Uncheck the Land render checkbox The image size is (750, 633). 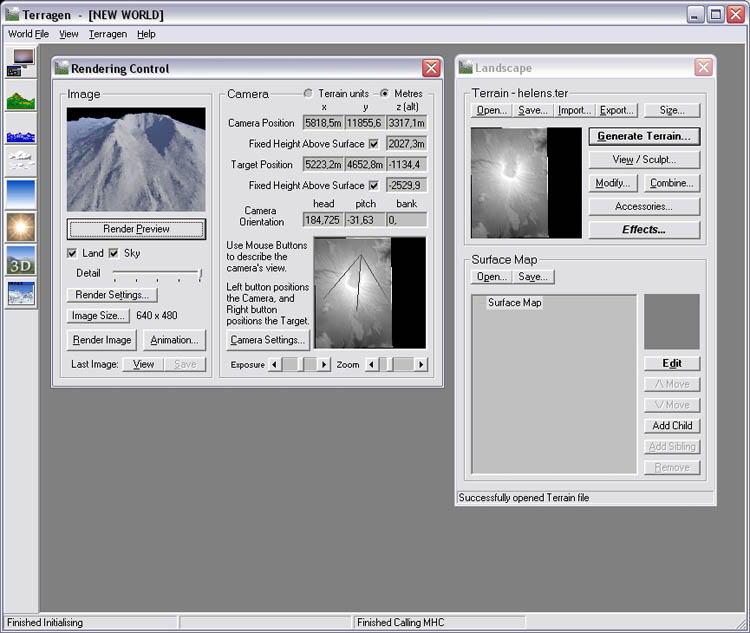pos(72,253)
